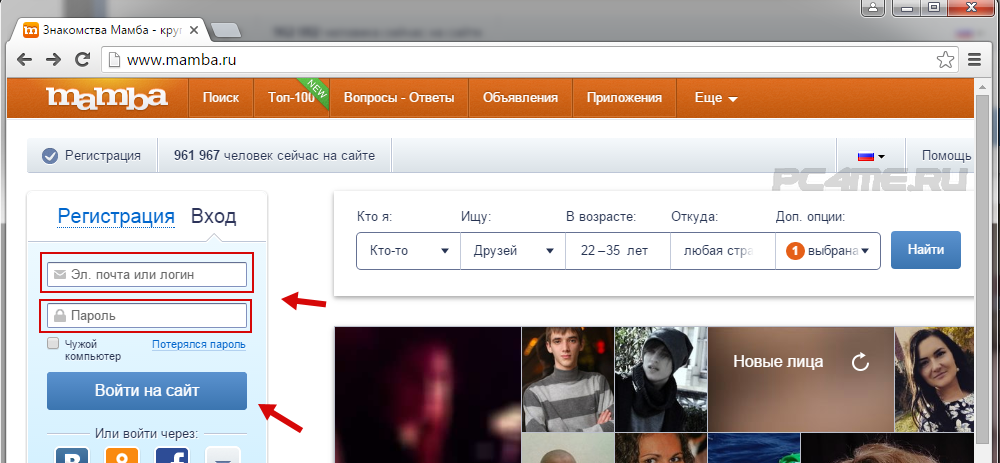Screen dimensions: 1000x463
Task: Click the "Потерялся пароль" link
Action: tap(198, 344)
